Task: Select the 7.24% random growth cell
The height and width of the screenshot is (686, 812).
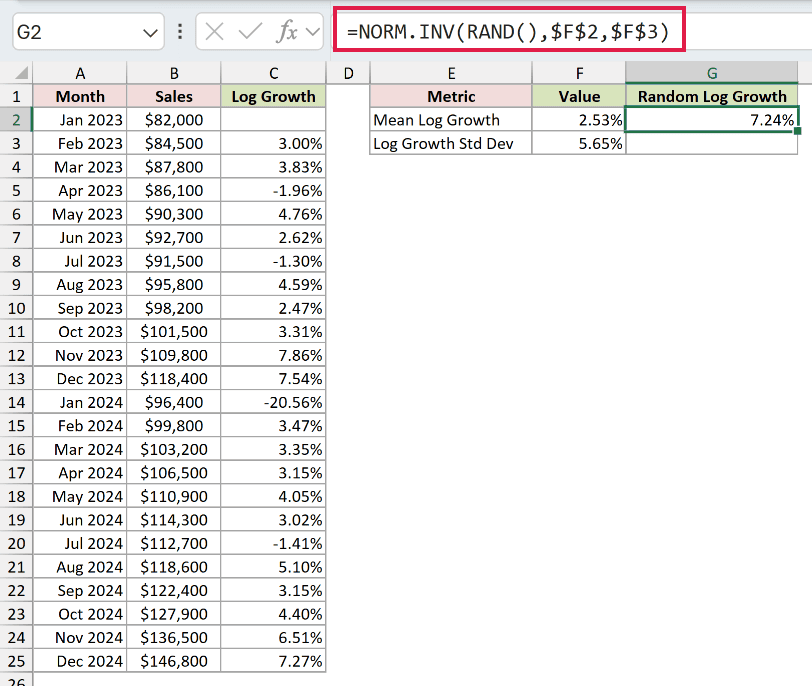Action: 712,120
